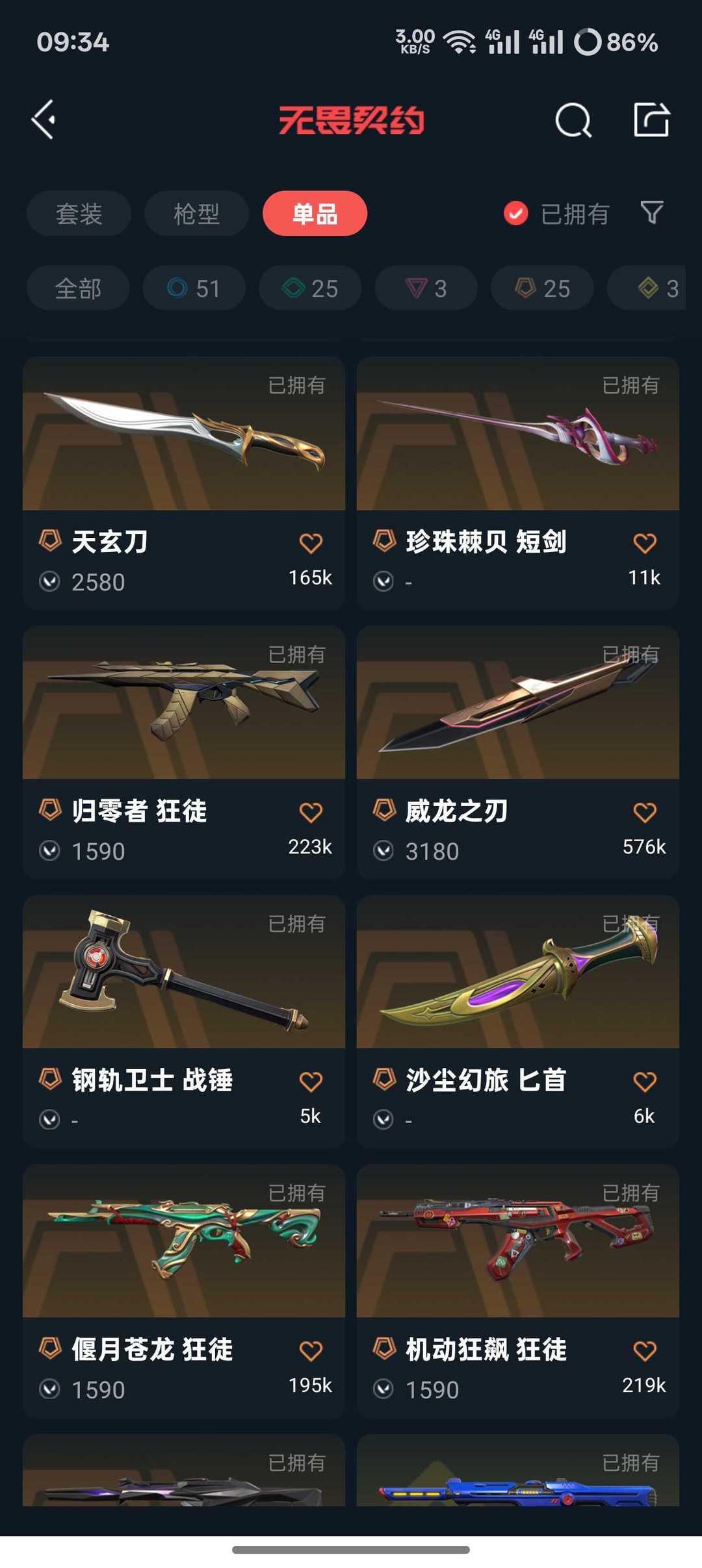This screenshot has width=702, height=1568.
Task: Open the filter funnel icon
Action: 651,212
